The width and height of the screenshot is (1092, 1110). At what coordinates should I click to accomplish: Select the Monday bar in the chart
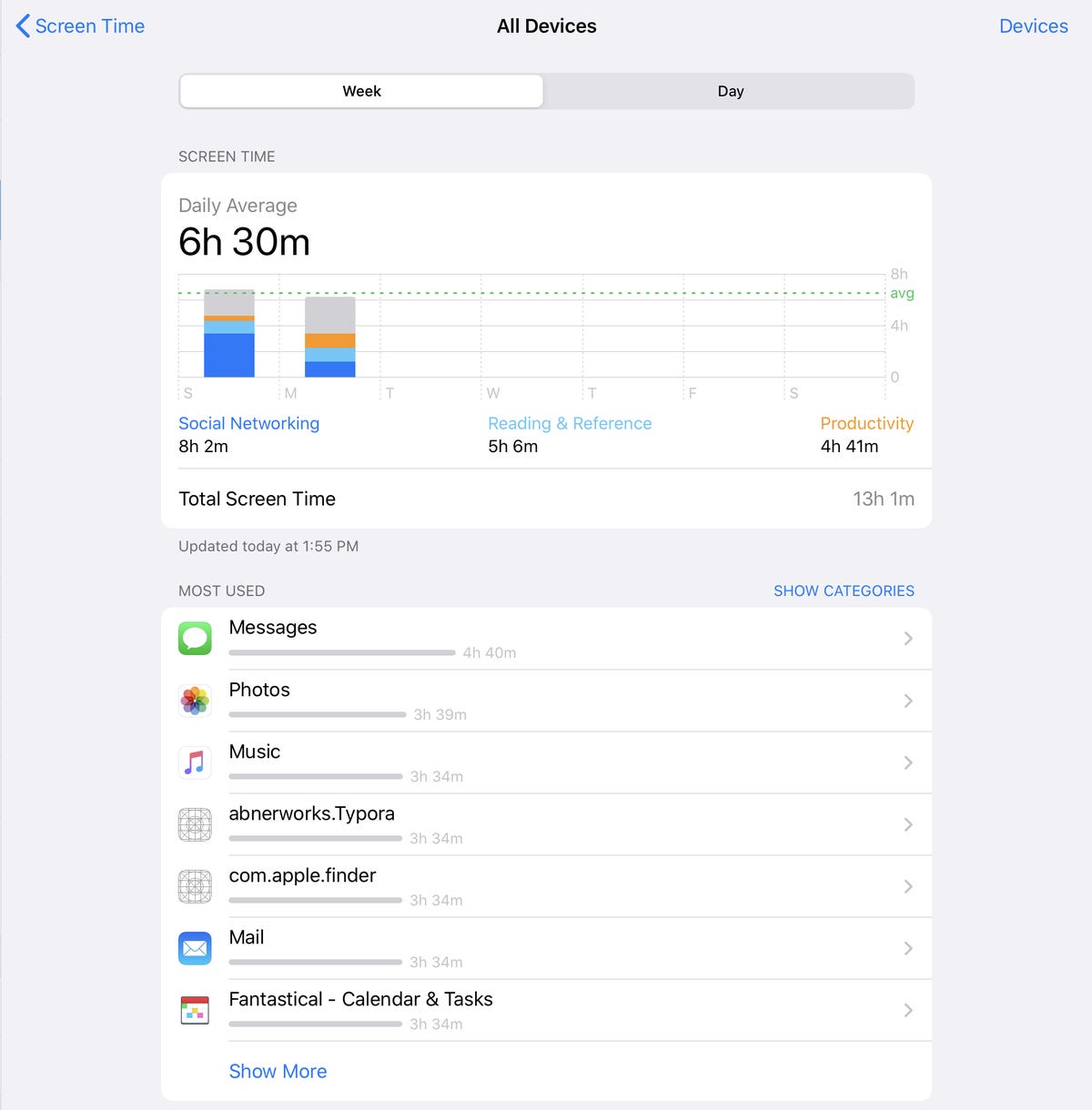[329, 337]
